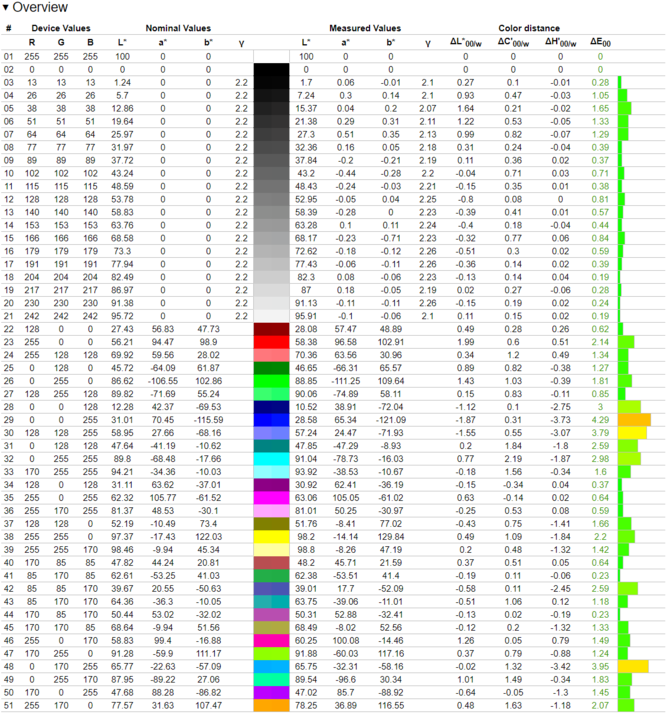Click the ΔE00 column header
Viewport: 670px width, 715px height.
coord(601,43)
